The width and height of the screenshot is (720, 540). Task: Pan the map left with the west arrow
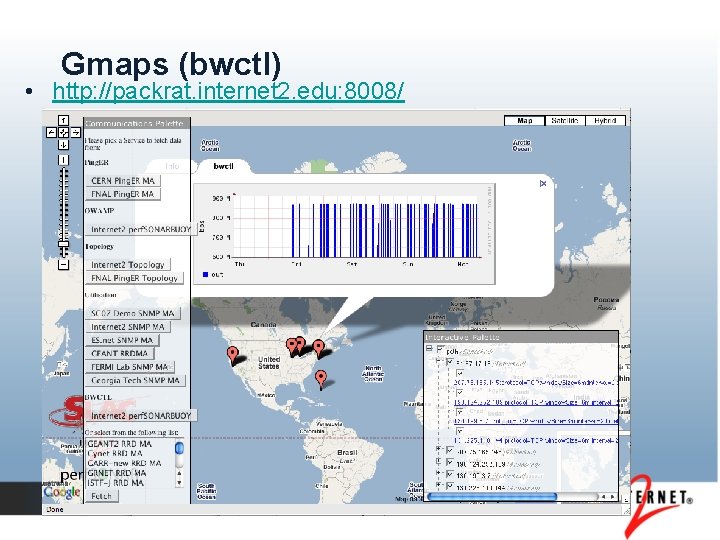[51, 133]
